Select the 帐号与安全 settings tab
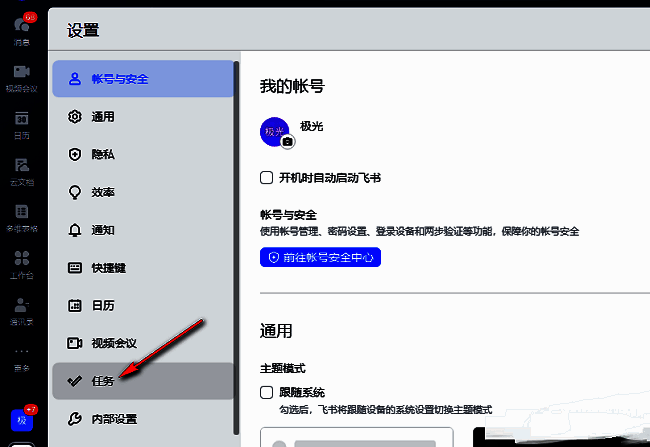This screenshot has height=447, width=650. [143, 79]
